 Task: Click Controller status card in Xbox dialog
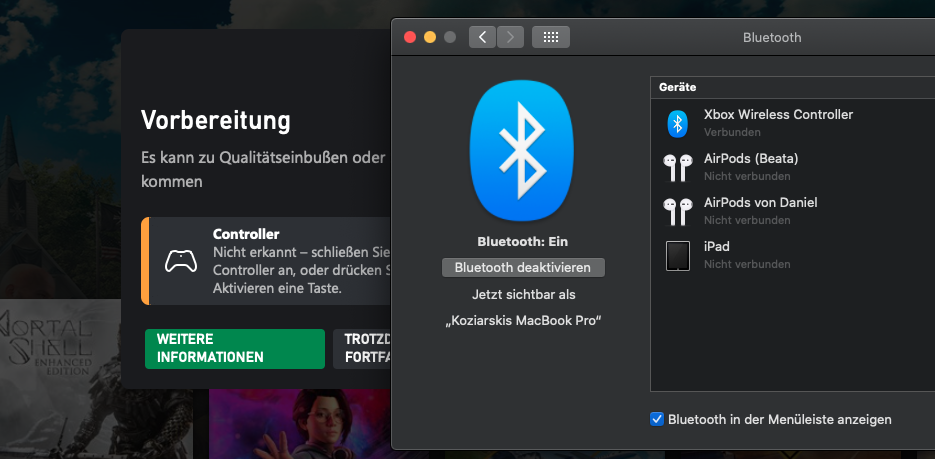(x=266, y=261)
